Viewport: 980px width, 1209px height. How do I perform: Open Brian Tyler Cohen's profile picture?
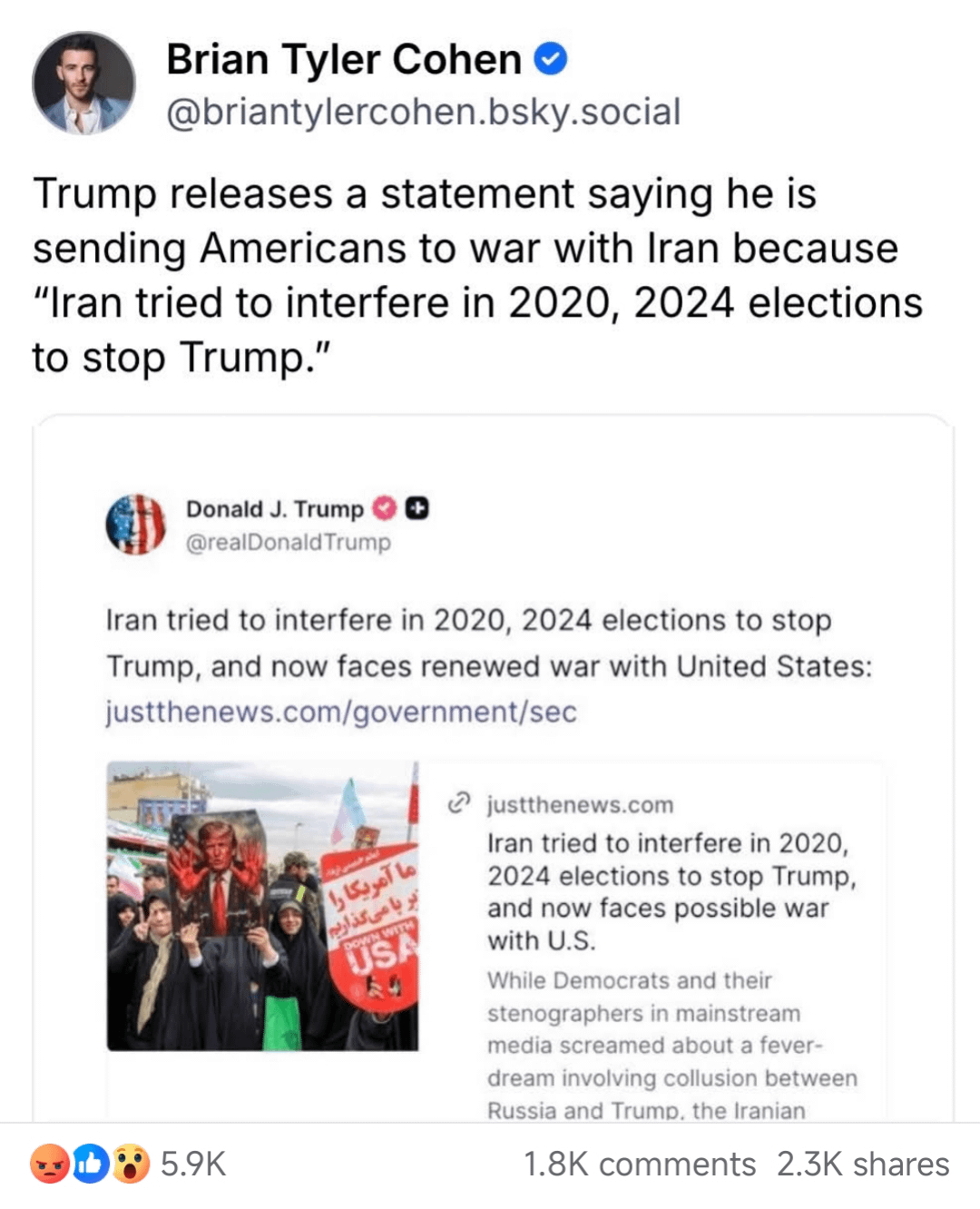tap(83, 84)
